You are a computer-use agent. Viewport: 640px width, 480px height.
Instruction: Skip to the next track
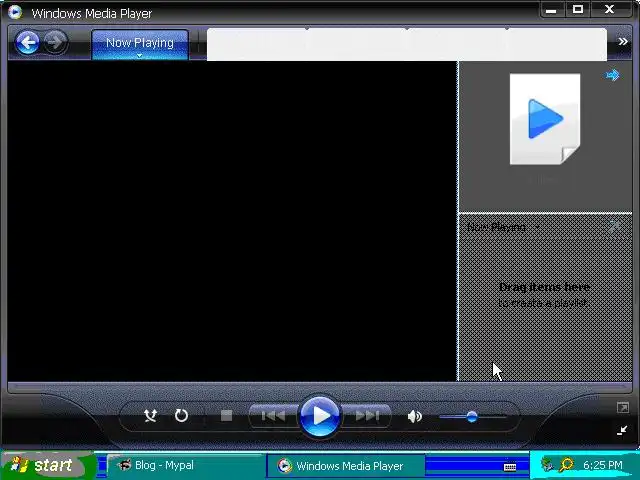[x=367, y=416]
